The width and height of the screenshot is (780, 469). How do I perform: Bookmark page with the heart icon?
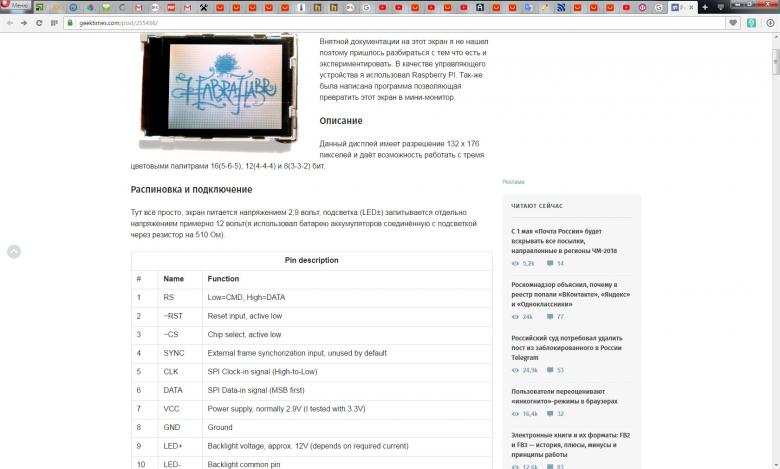[x=733, y=23]
